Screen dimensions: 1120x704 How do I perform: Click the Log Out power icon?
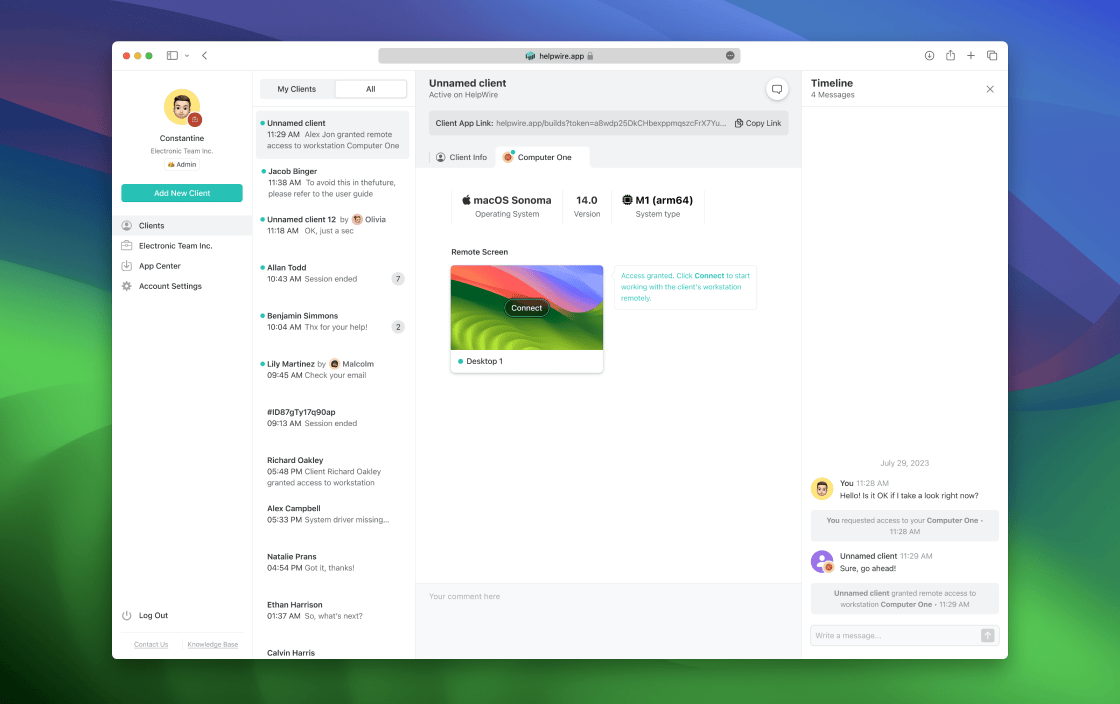(x=126, y=615)
